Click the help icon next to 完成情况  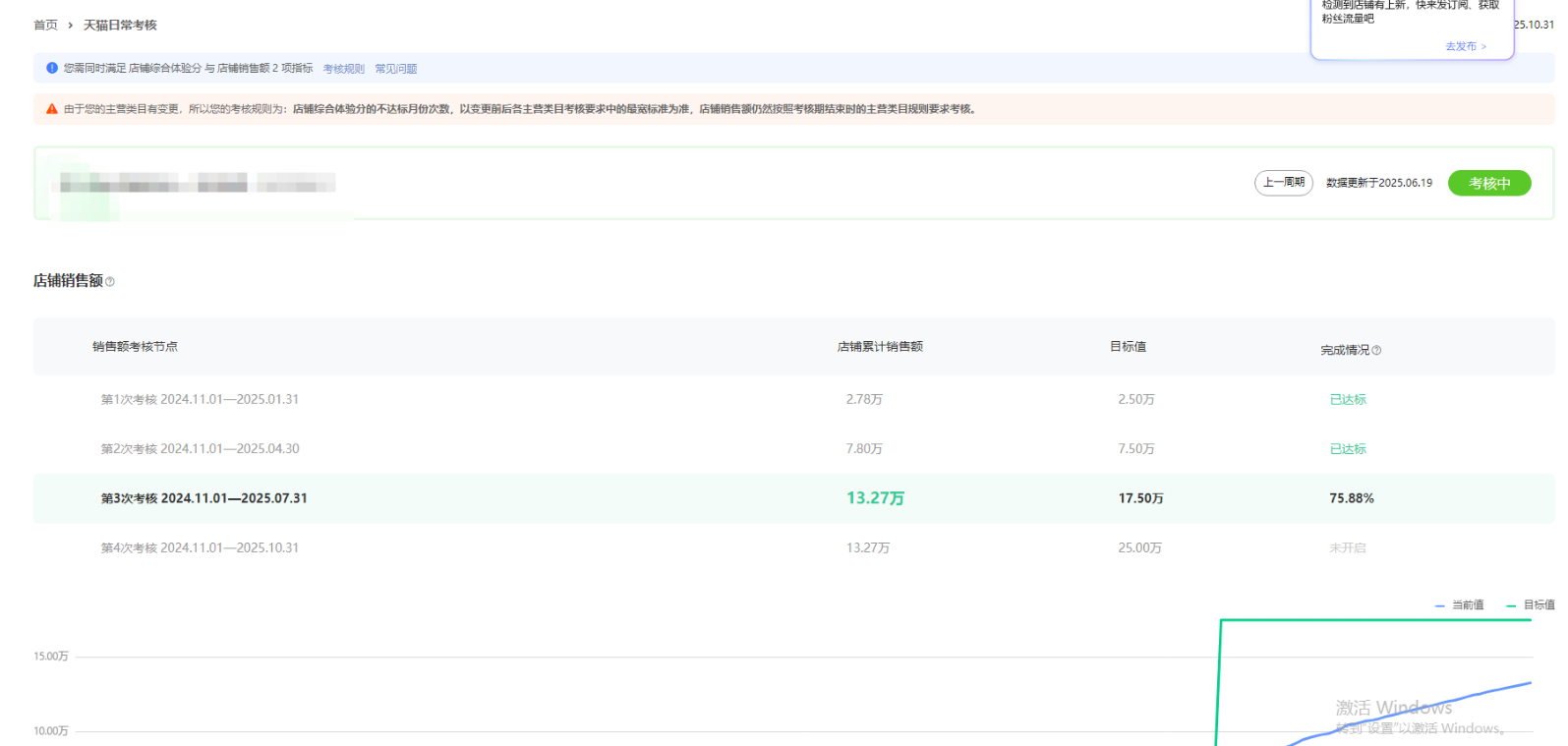(x=1376, y=351)
